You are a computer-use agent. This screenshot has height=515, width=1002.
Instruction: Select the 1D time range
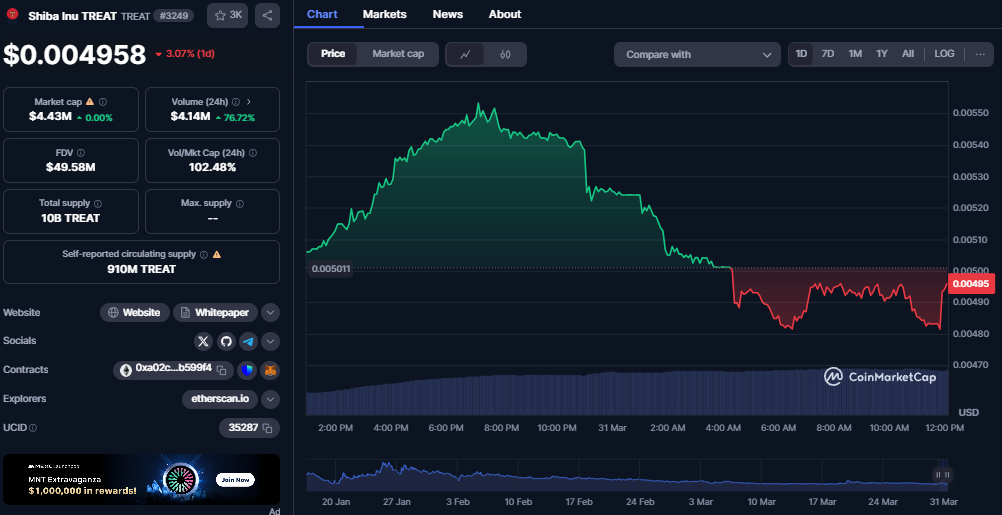point(801,54)
